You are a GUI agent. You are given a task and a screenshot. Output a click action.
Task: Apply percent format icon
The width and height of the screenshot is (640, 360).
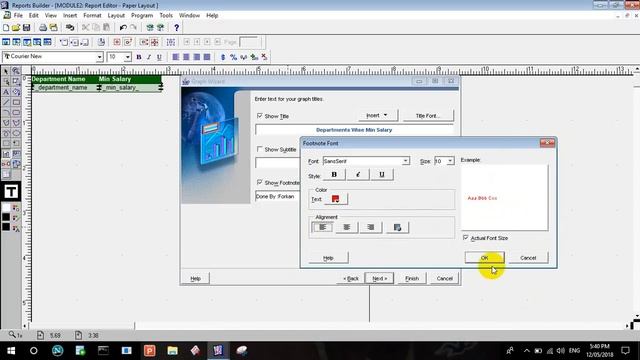pyautogui.click(x=233, y=57)
